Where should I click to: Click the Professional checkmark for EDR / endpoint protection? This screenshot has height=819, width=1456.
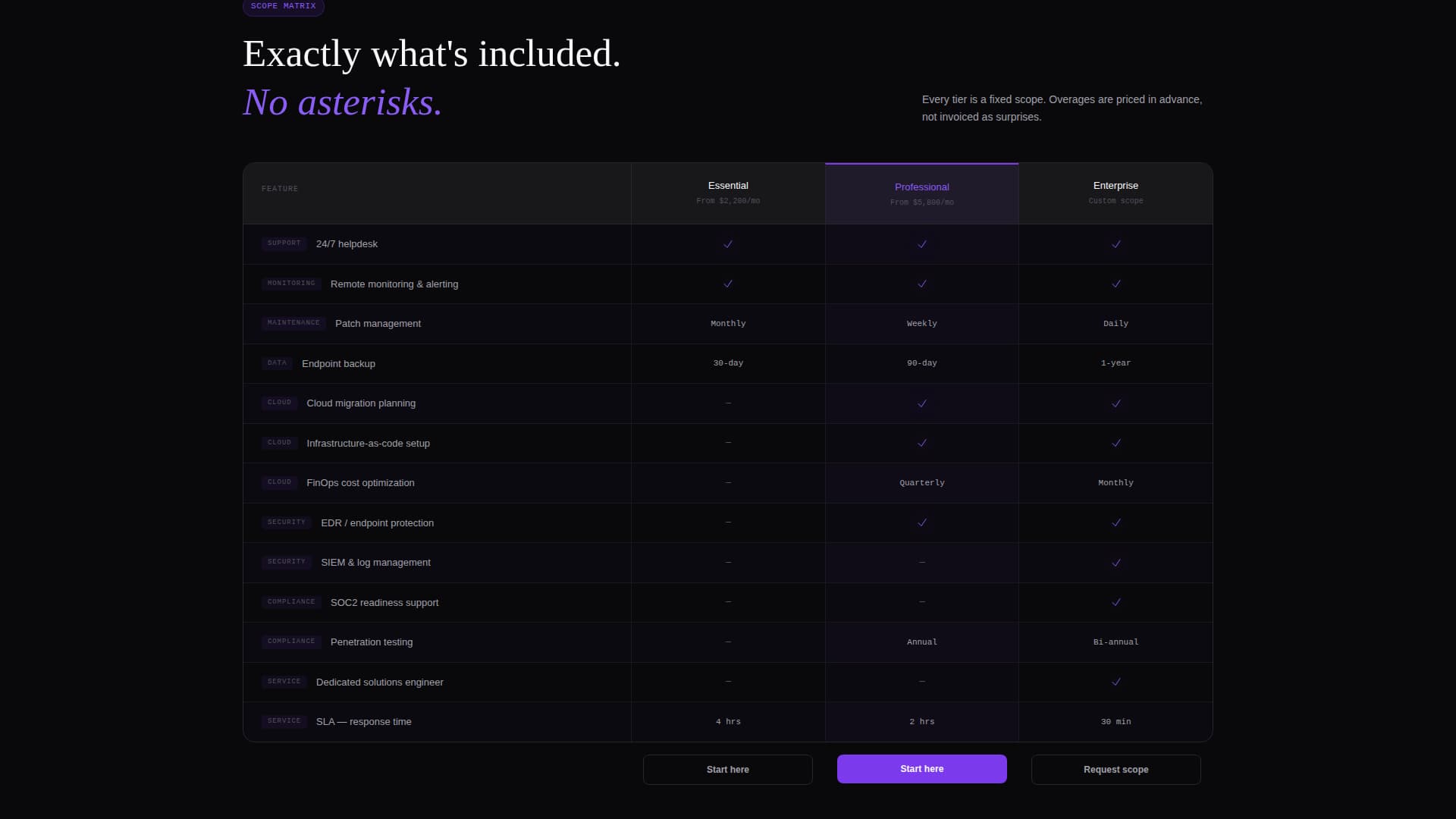click(921, 522)
